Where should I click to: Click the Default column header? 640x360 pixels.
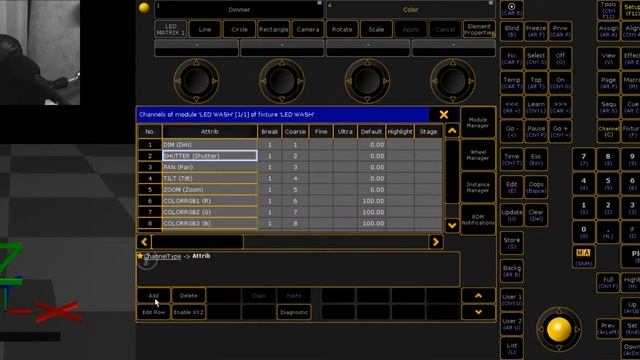[371, 131]
